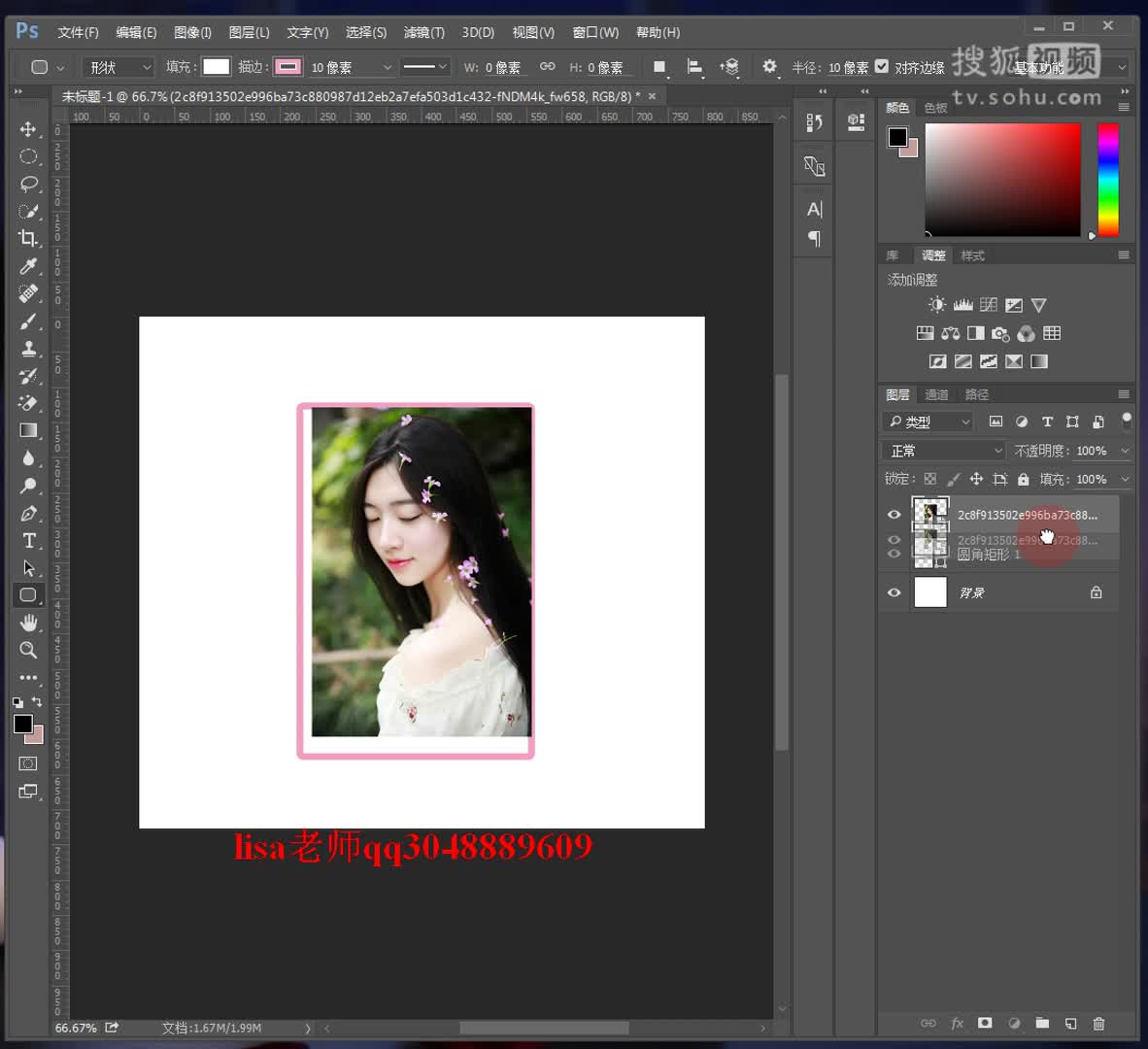Select the Eyedropper tool
This screenshot has height=1049, width=1148.
(28, 266)
